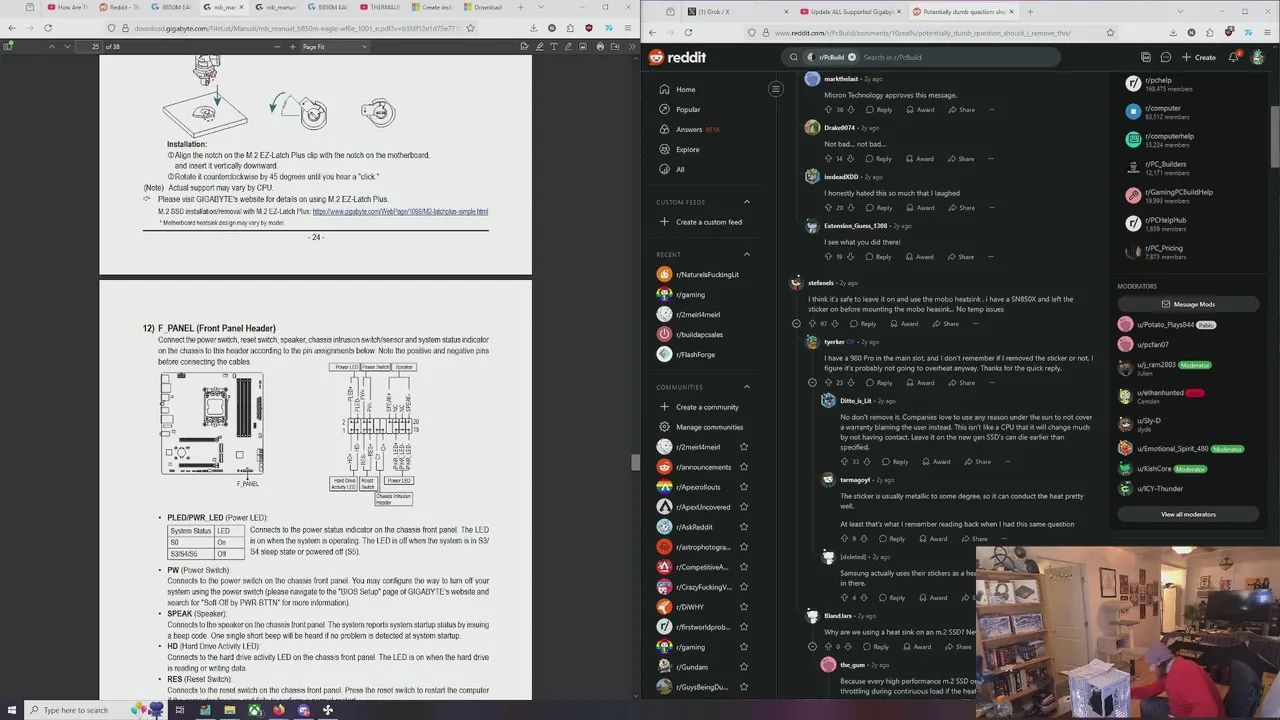The height and width of the screenshot is (720, 1280).
Task: Collapse the Recent section
Action: point(746,254)
